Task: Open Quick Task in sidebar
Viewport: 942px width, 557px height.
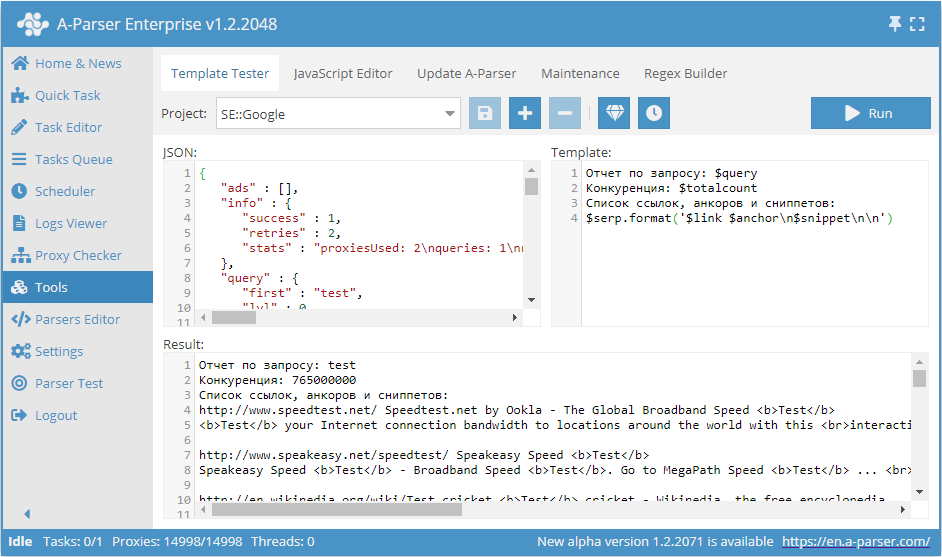Action: click(67, 95)
